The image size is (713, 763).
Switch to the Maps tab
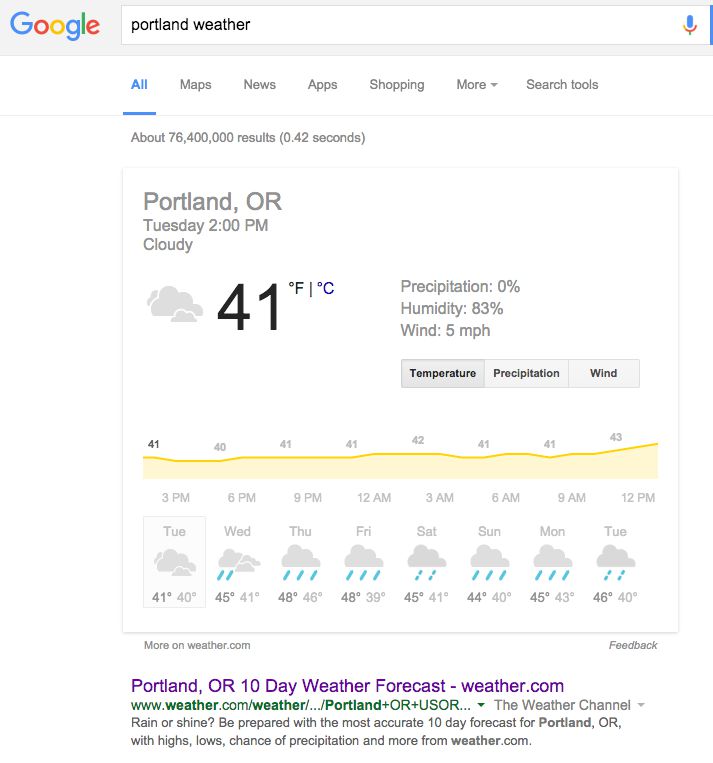coord(195,85)
